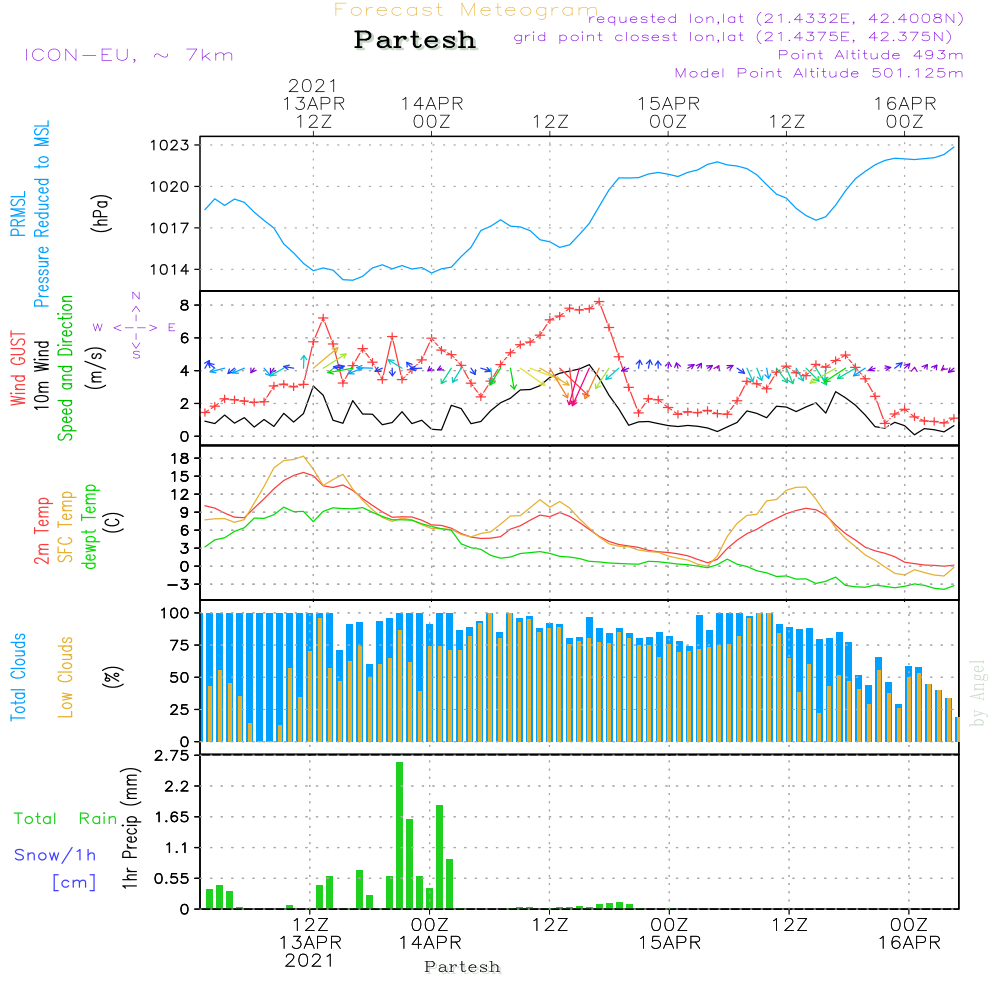Click the '[cm]' snow unit label
Image resolution: width=1000 pixels, height=1000 pixels.
(x=74, y=883)
